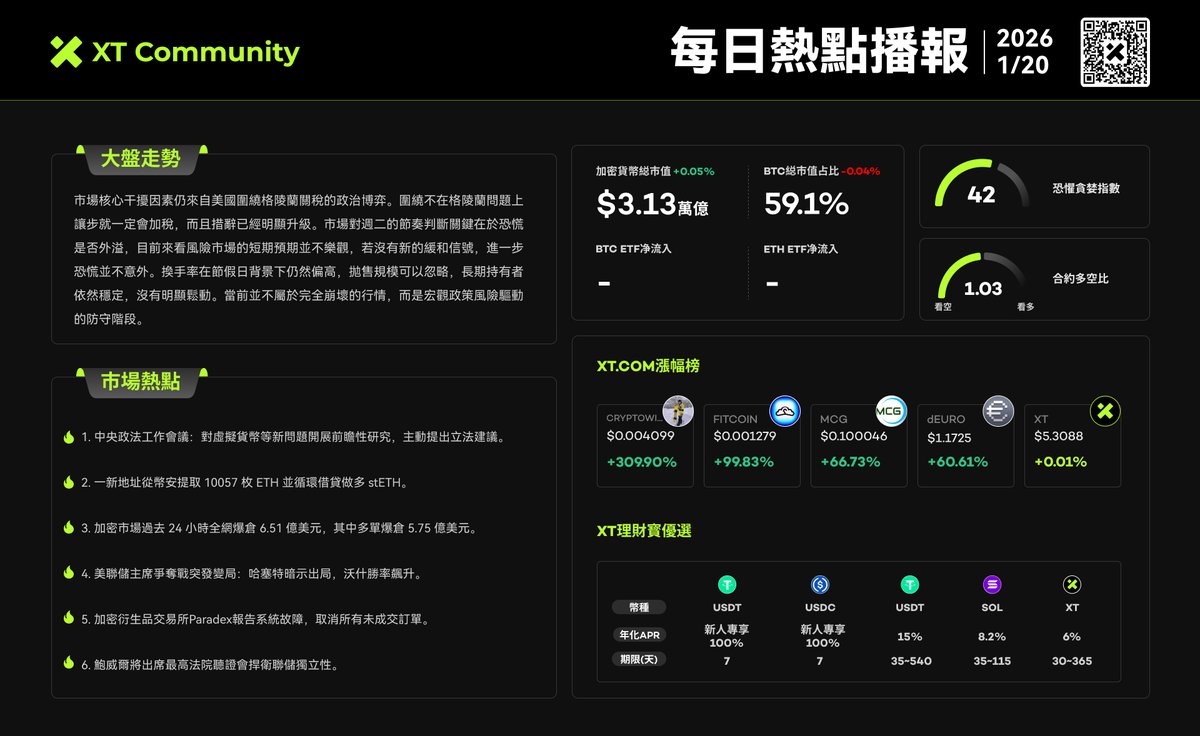
Task: Click the USDT coin icon in 理財寶優選
Action: coord(727,582)
